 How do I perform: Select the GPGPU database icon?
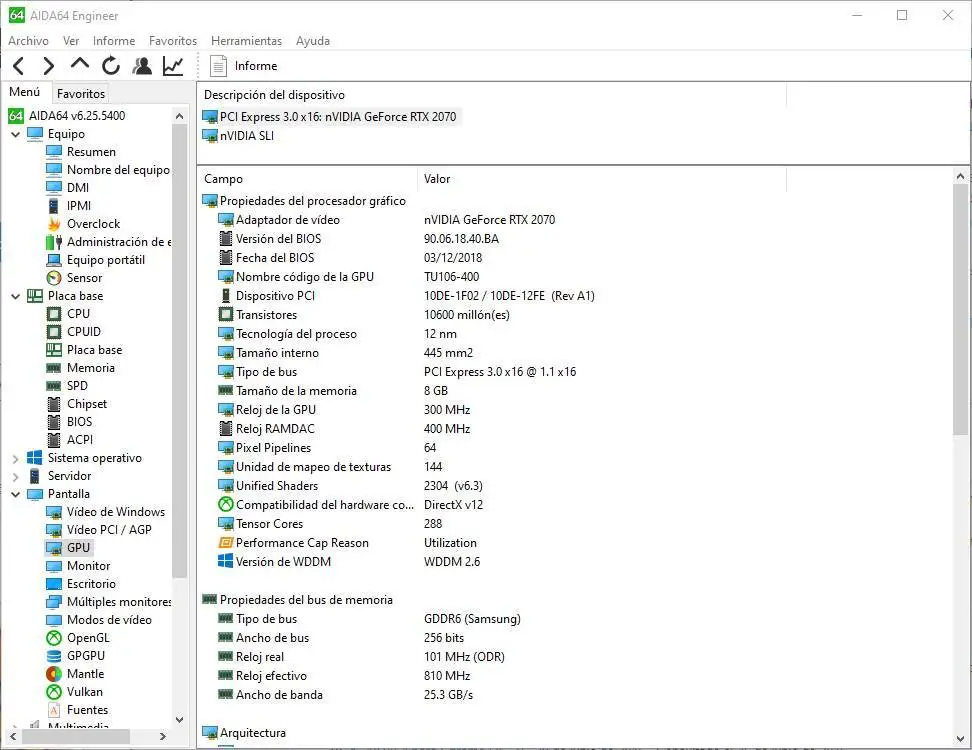tap(54, 656)
